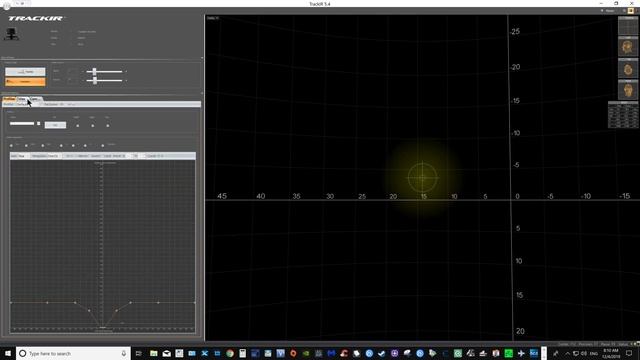Toggle the X axis checkbox
This screenshot has height=360, width=640.
61,145
